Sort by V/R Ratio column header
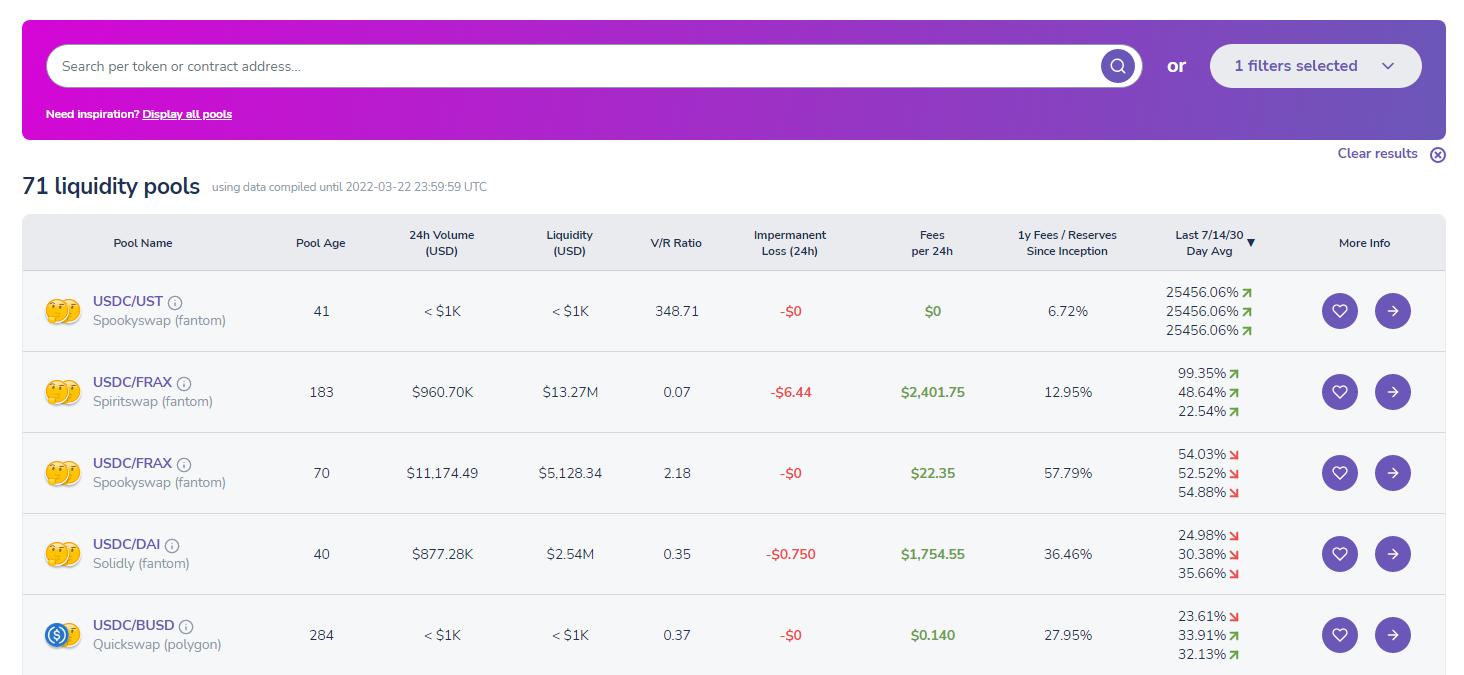Screen dimensions: 1464x675 tap(677, 243)
